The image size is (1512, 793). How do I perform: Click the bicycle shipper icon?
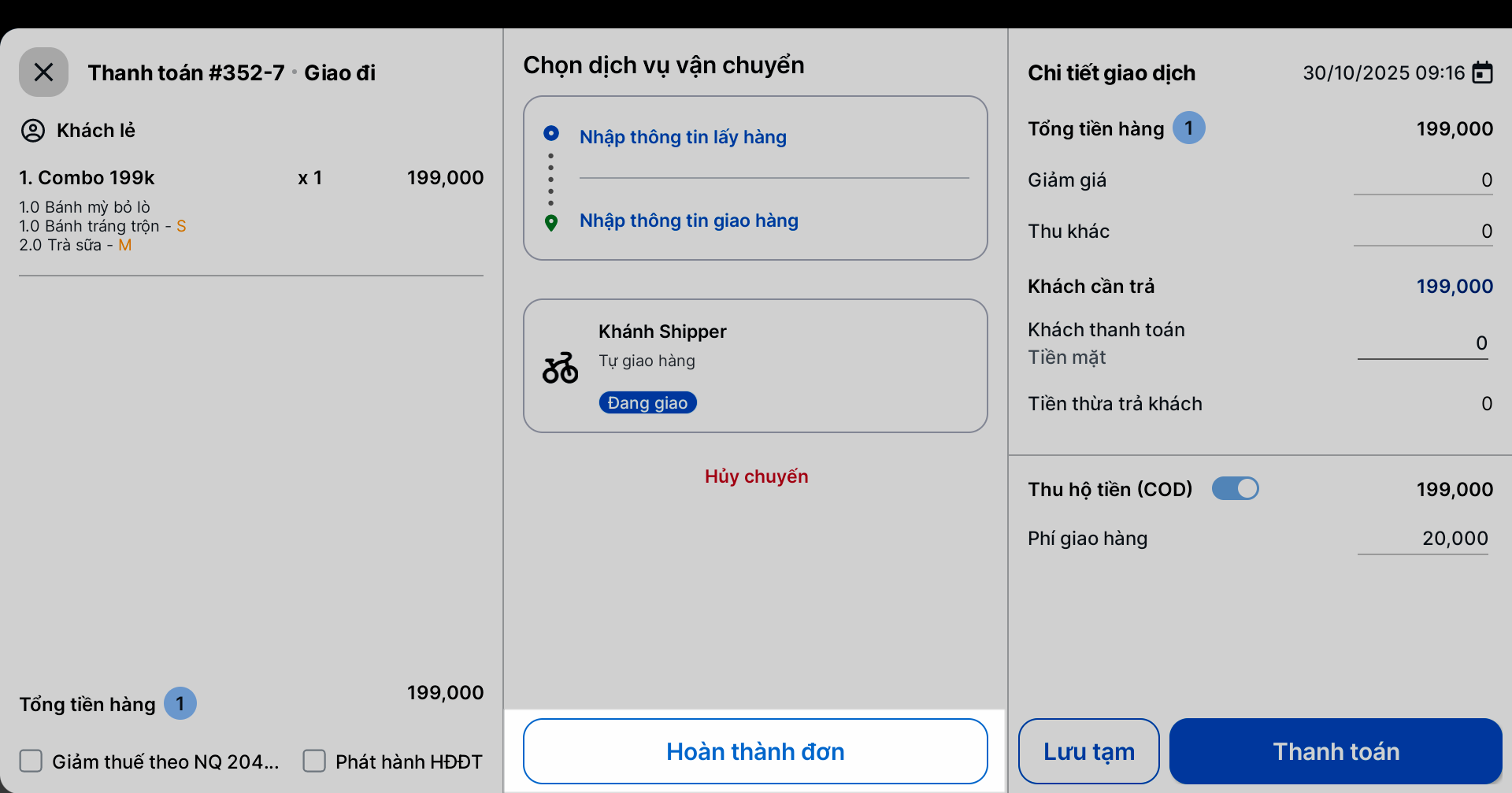tap(560, 368)
